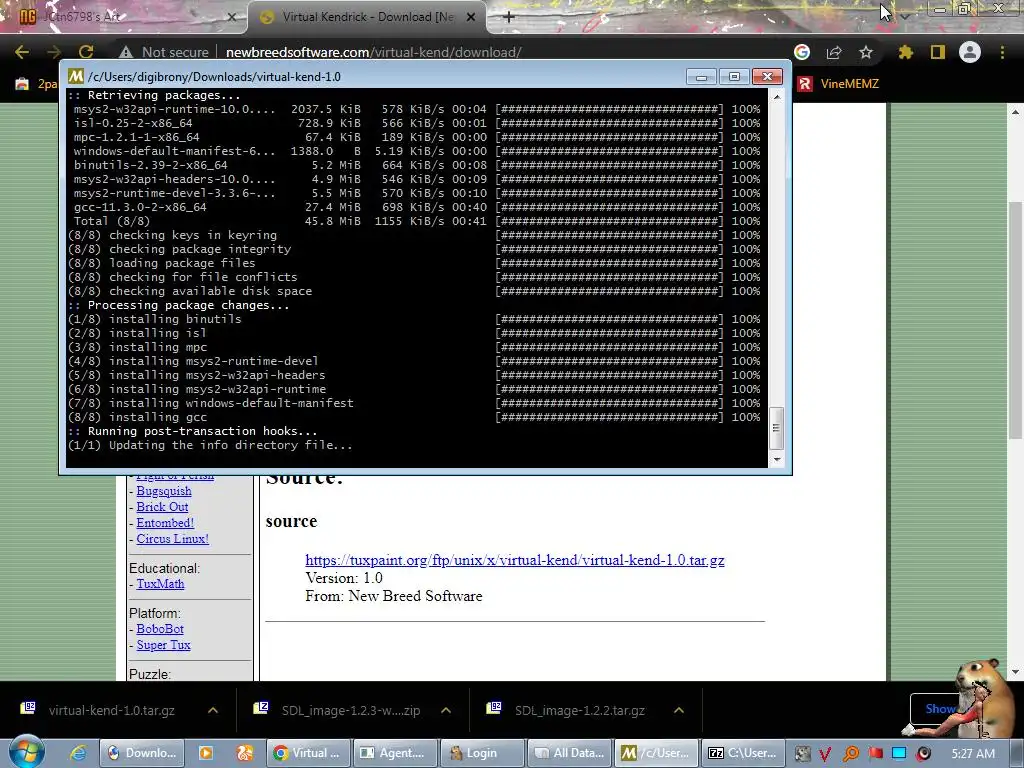Open the Google icon in the address bar

coord(802,52)
